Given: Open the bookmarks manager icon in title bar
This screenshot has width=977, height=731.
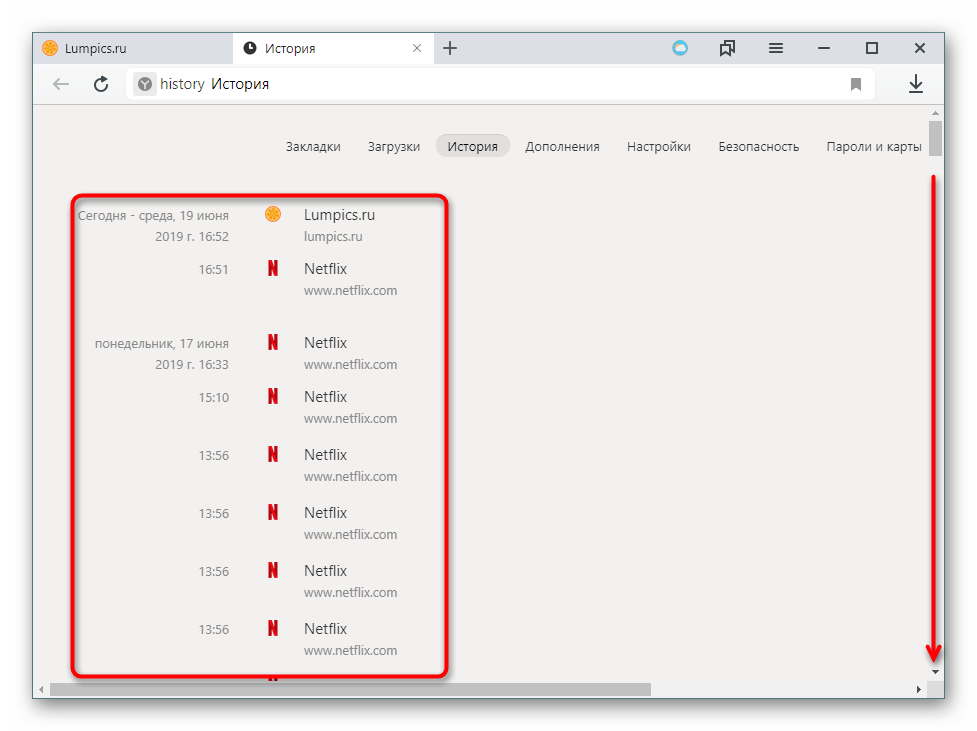Looking at the screenshot, I should click(x=727, y=48).
